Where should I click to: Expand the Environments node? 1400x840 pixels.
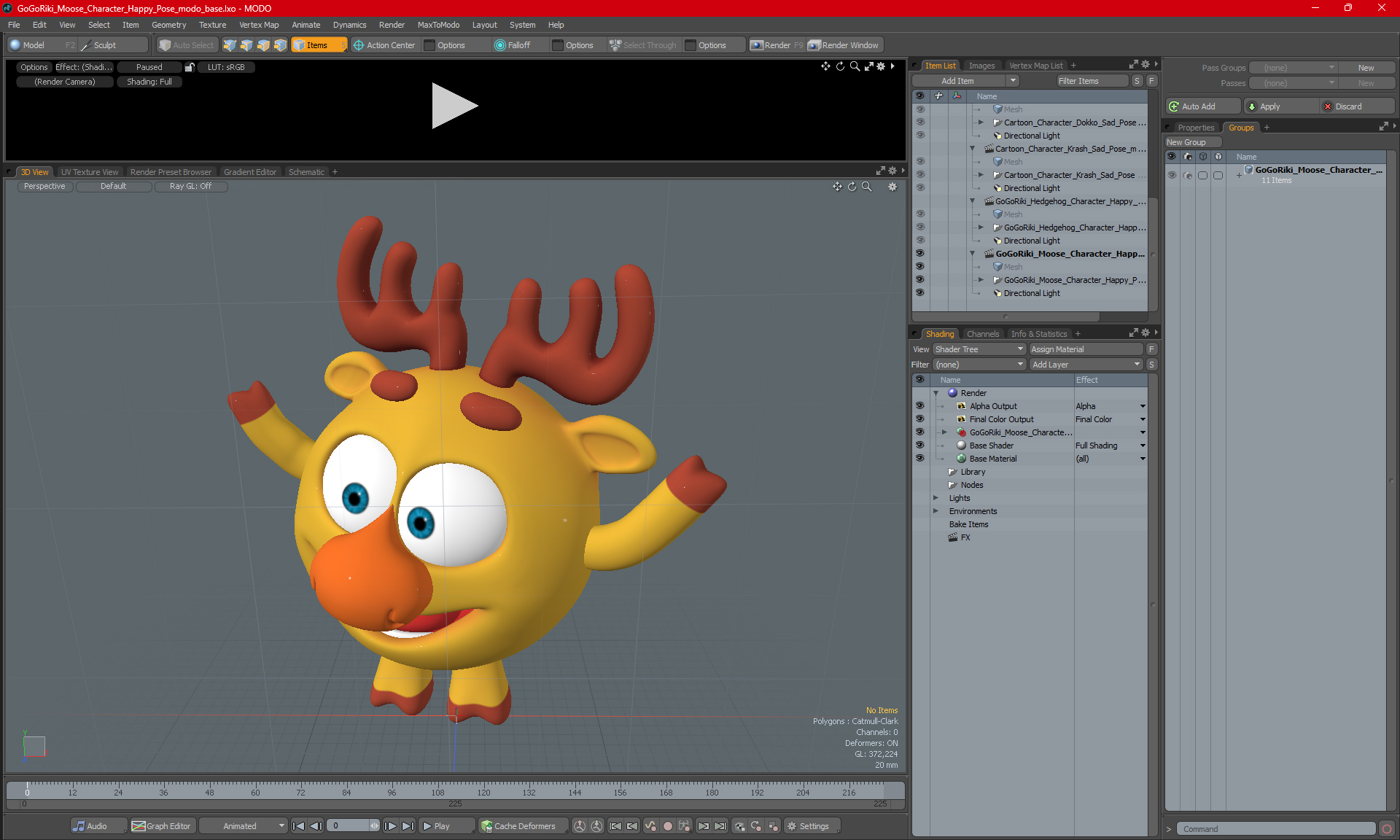coord(936,511)
